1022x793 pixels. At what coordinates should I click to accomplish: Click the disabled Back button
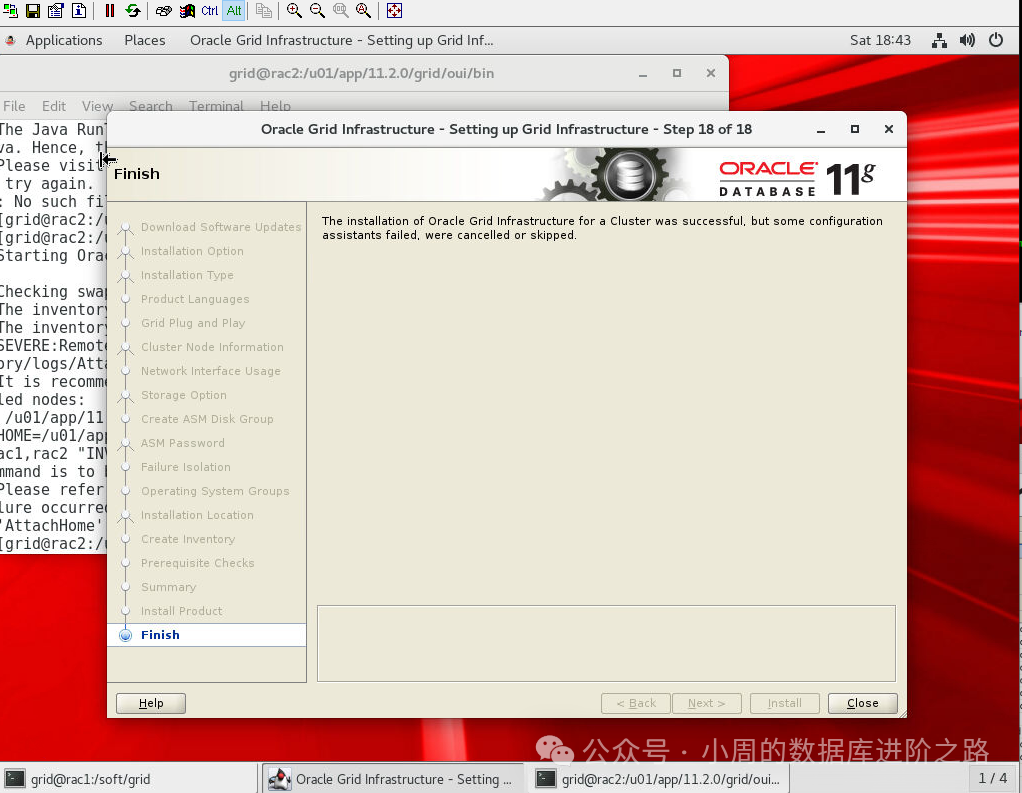tap(635, 703)
